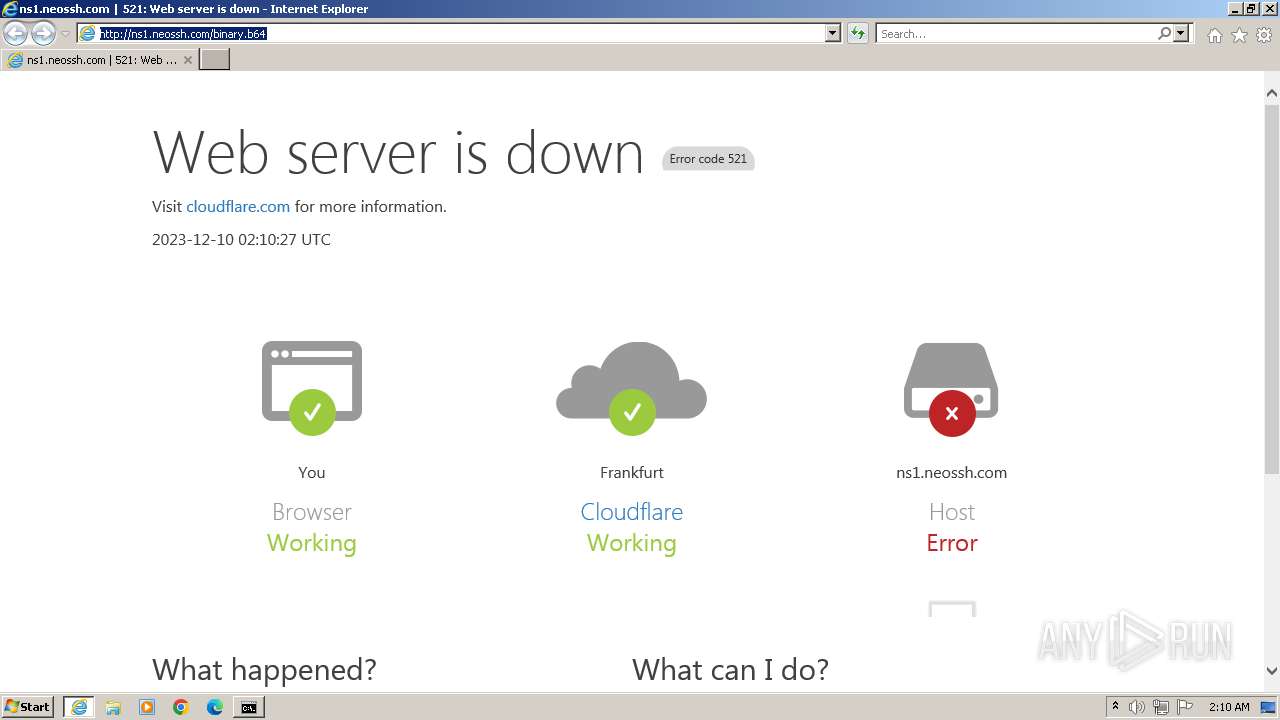Click the scrollbar down arrow
The width and height of the screenshot is (1280, 720).
[x=1272, y=671]
